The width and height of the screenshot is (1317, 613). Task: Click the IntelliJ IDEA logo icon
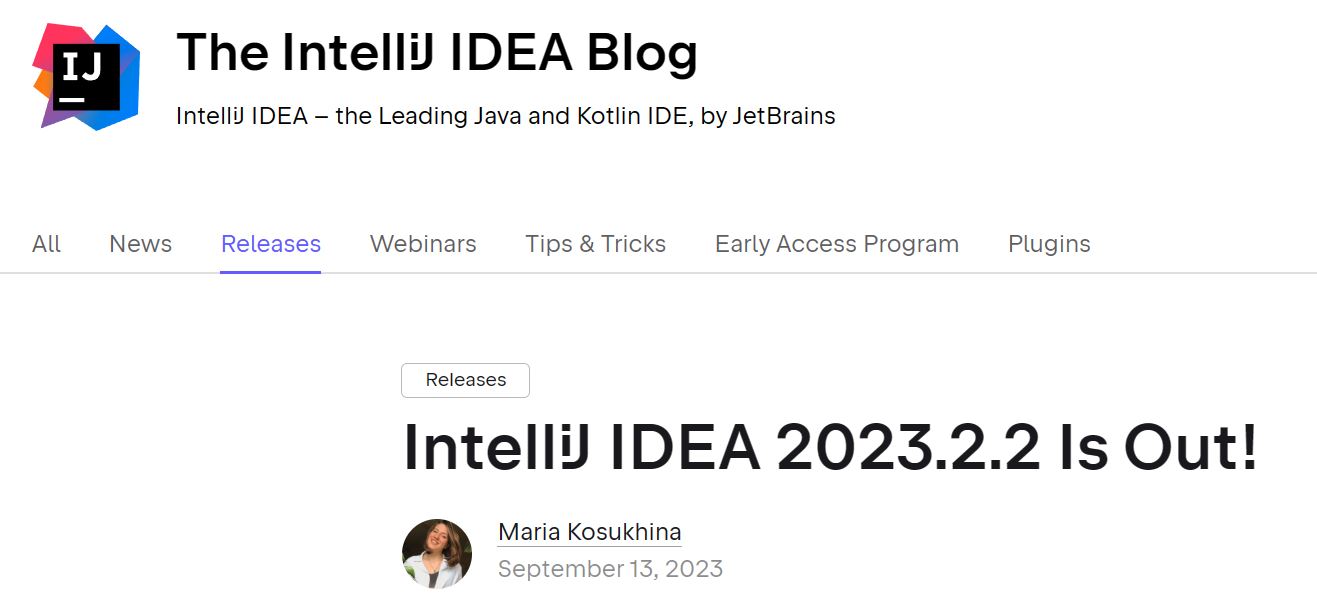[x=86, y=77]
